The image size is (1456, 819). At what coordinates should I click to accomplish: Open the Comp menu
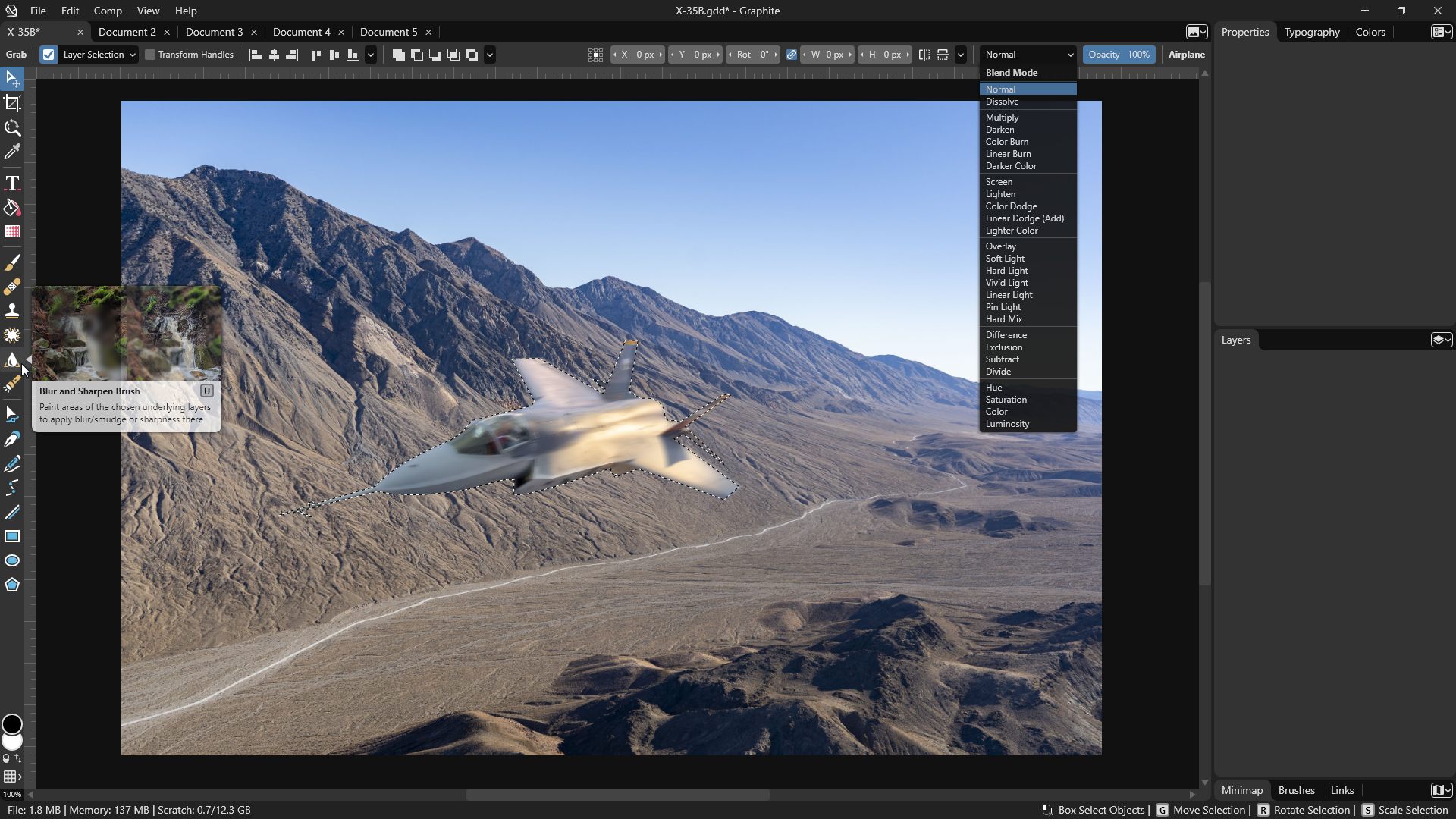pyautogui.click(x=108, y=11)
